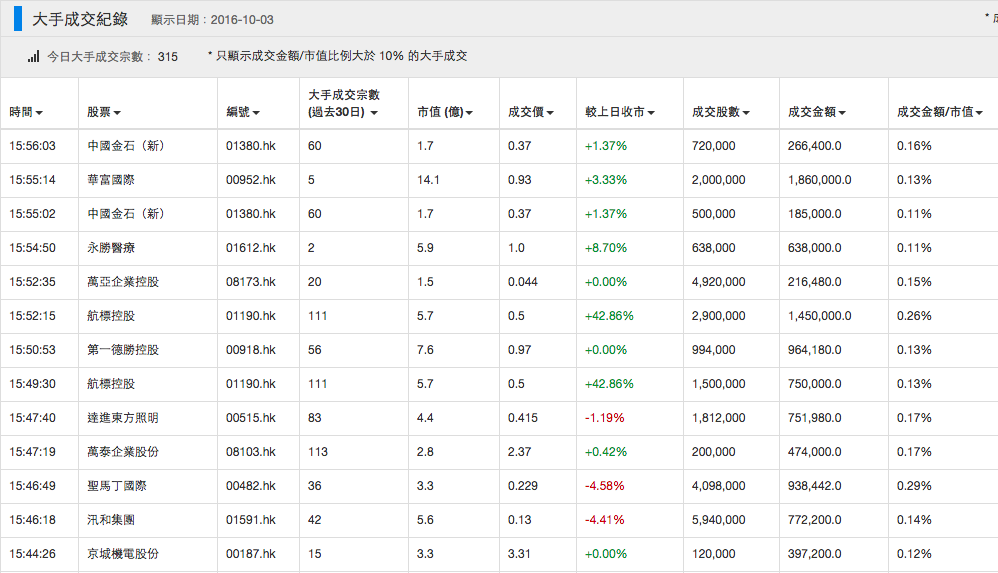Click the bar chart icon beside 今日大手成交宗數
The height and width of the screenshot is (573, 998).
(34, 56)
